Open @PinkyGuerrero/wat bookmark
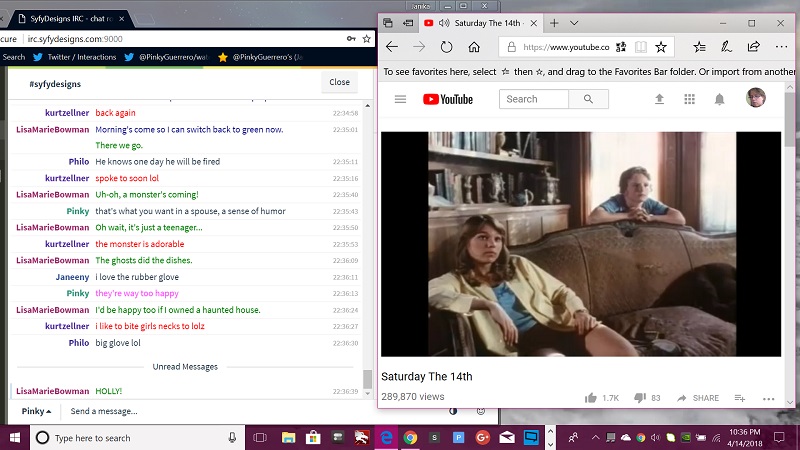 click(x=167, y=57)
